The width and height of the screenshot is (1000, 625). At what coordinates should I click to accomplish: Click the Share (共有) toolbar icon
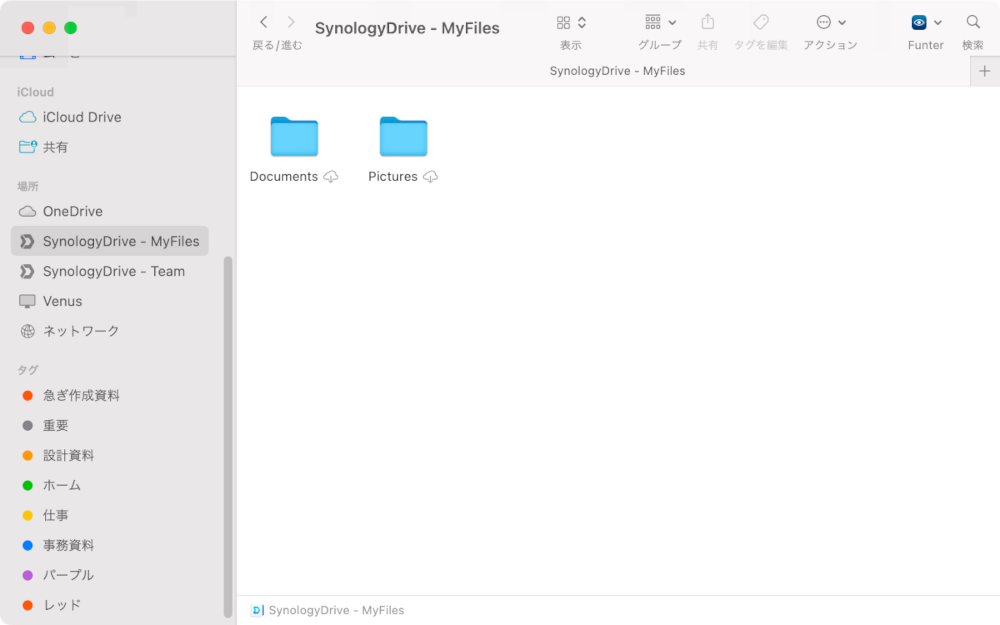tap(707, 22)
